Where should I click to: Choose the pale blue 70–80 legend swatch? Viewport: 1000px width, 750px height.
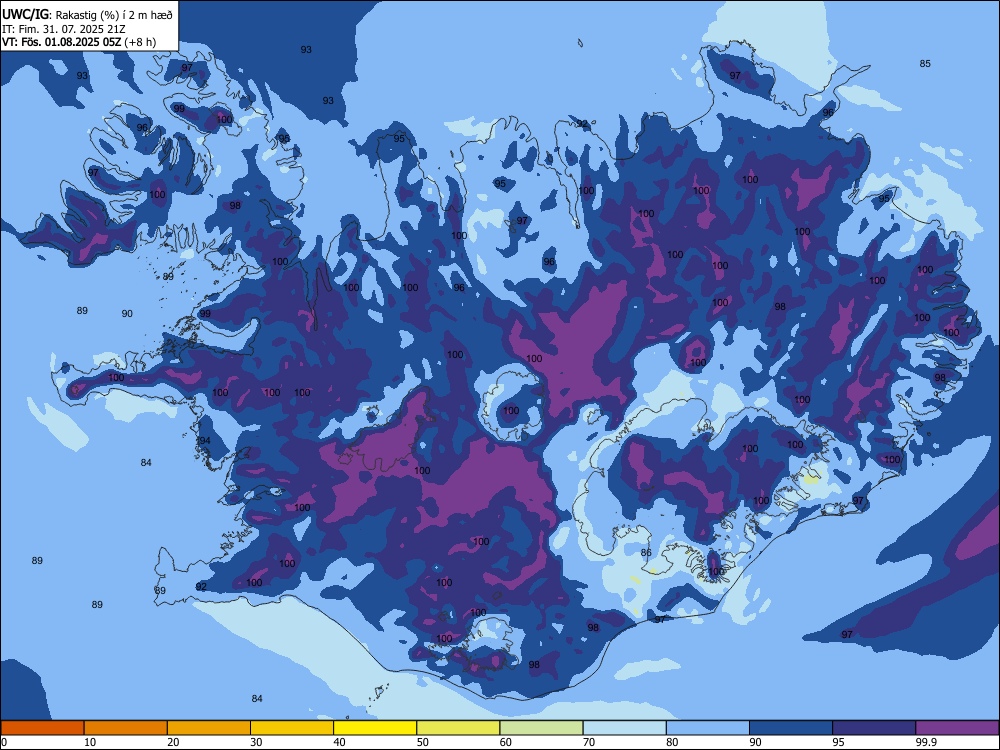[x=624, y=728]
